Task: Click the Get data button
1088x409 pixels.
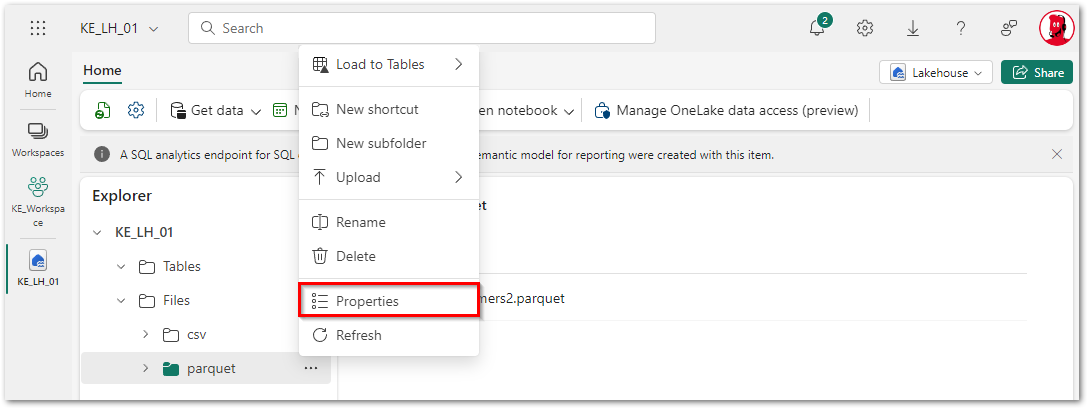Action: [x=207, y=110]
